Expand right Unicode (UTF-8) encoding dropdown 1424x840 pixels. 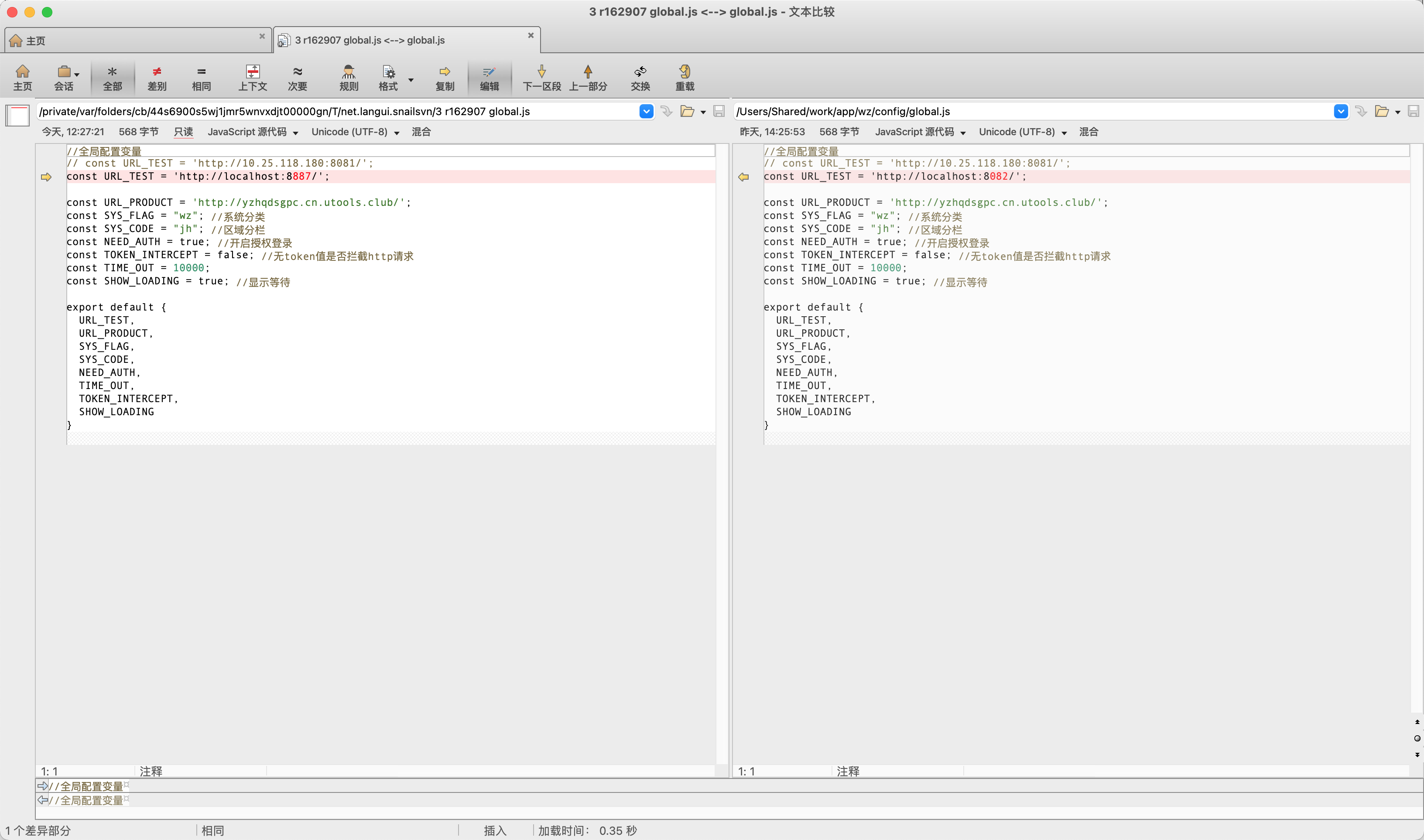click(x=1064, y=133)
